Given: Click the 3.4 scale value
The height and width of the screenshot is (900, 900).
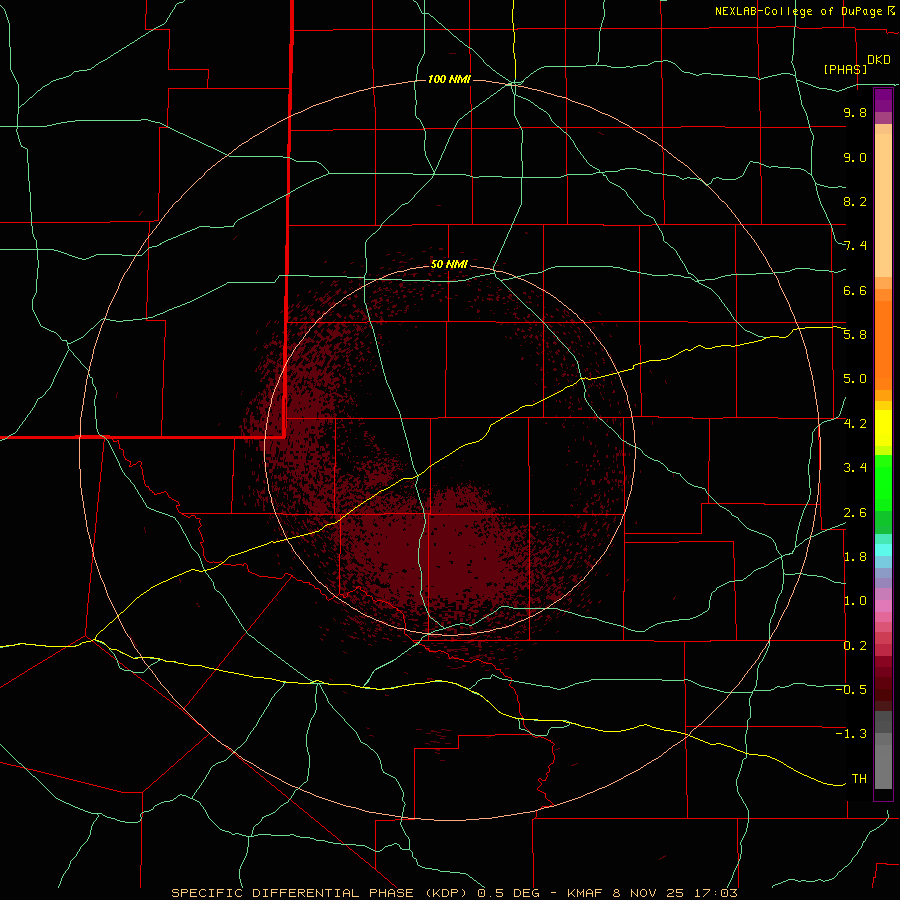Looking at the screenshot, I should point(855,468).
